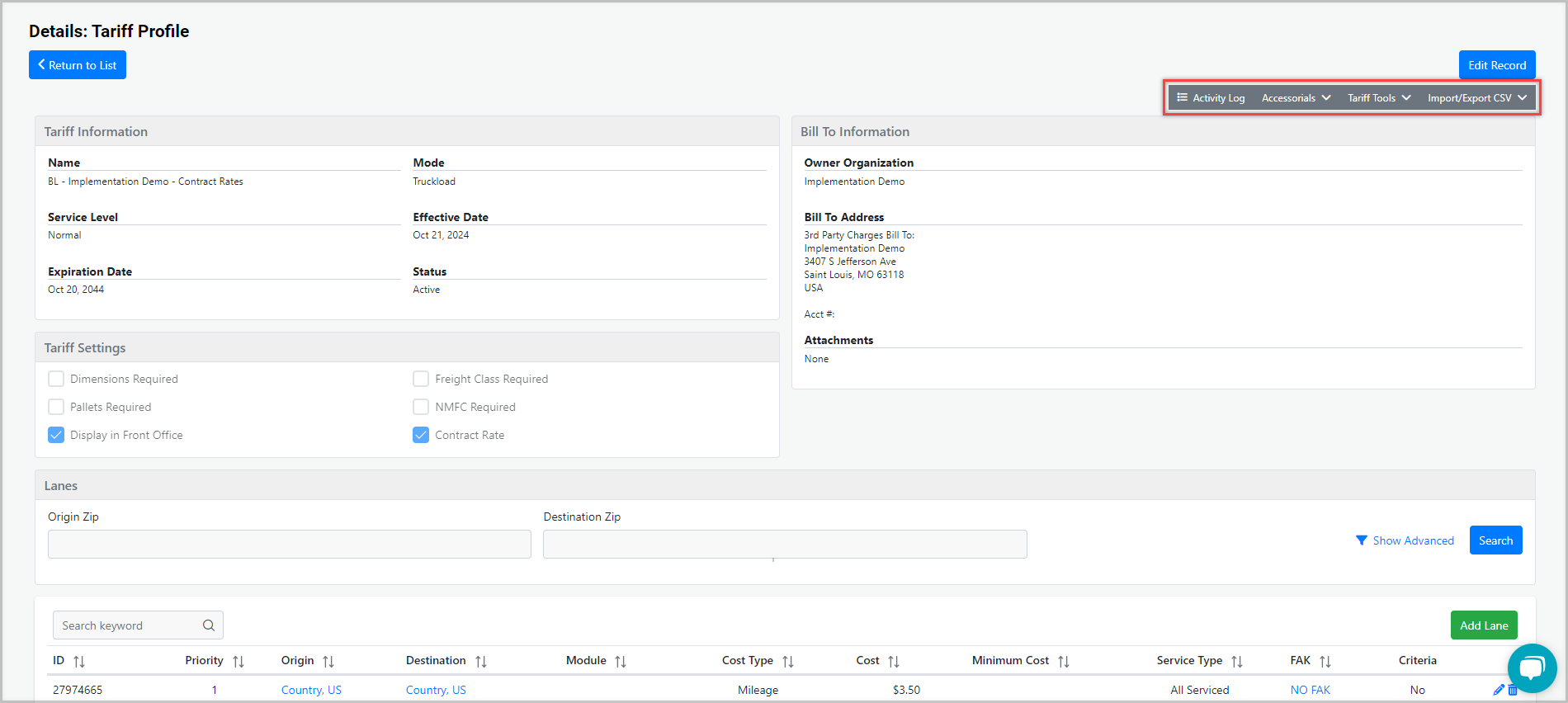Disable the Contract Rate checkbox
Screen dimensions: 1568x703
(x=421, y=435)
